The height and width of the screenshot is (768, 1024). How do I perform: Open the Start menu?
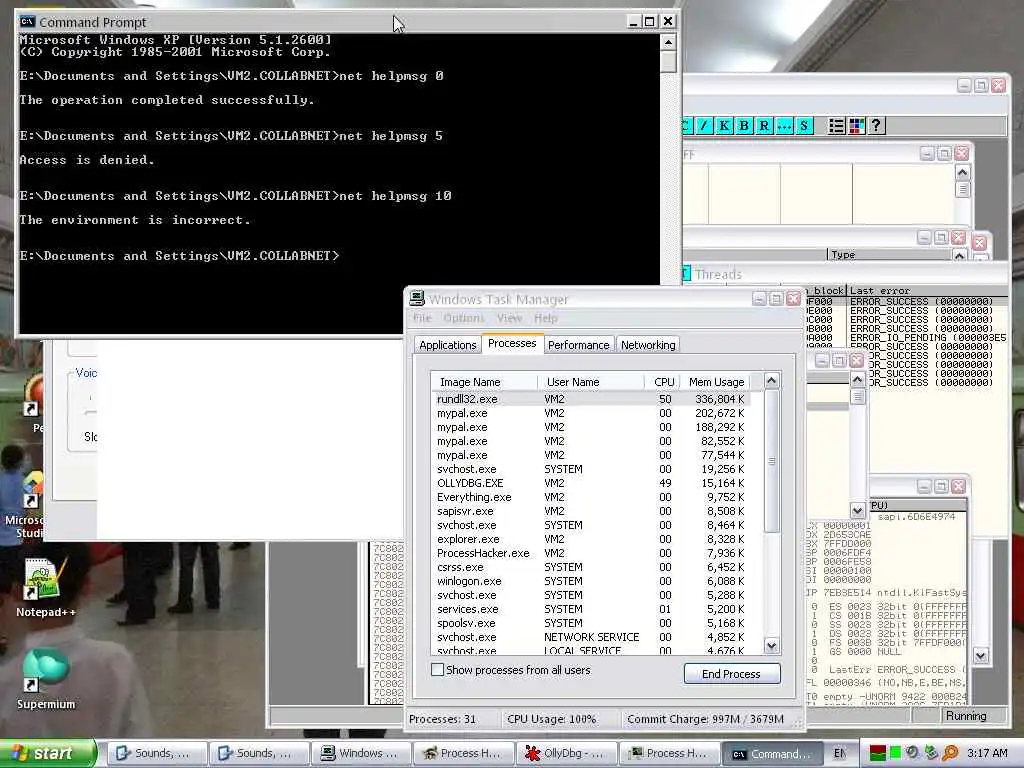[x=47, y=753]
